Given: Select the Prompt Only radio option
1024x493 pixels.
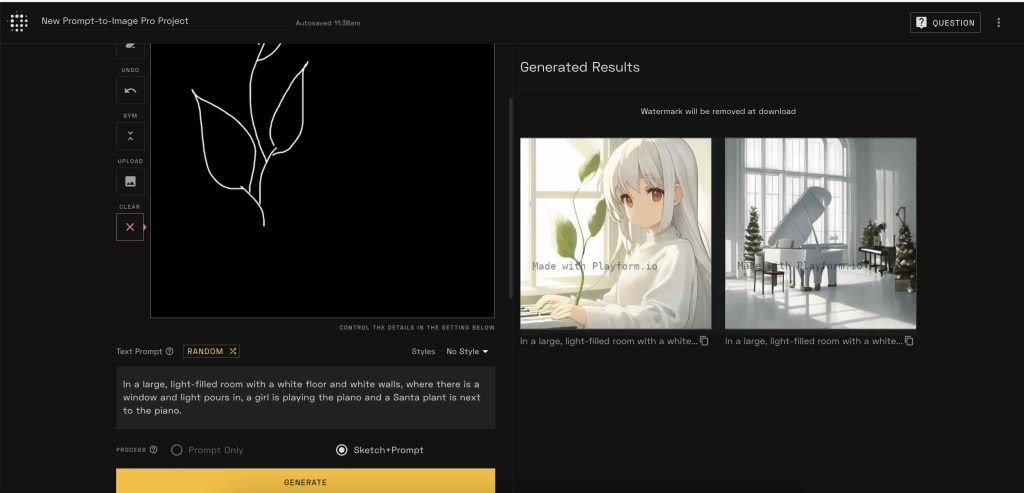Looking at the screenshot, I should coord(177,450).
